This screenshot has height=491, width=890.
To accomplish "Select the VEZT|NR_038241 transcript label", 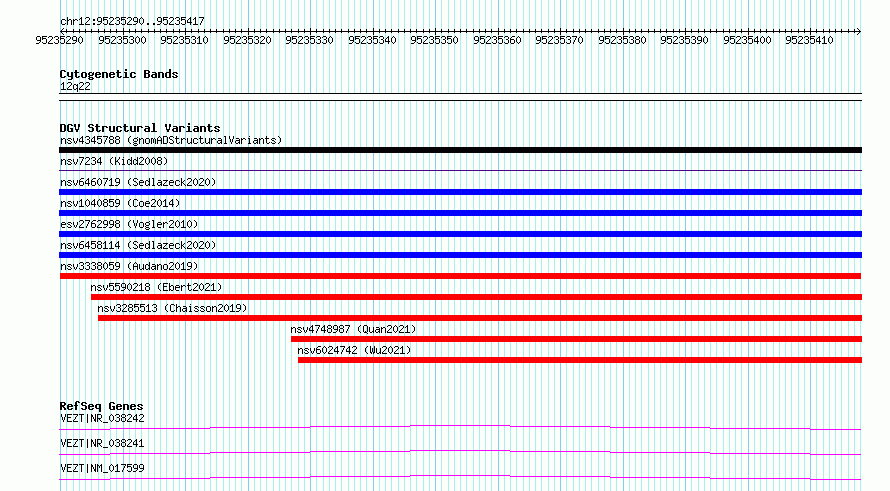I will (102, 443).
